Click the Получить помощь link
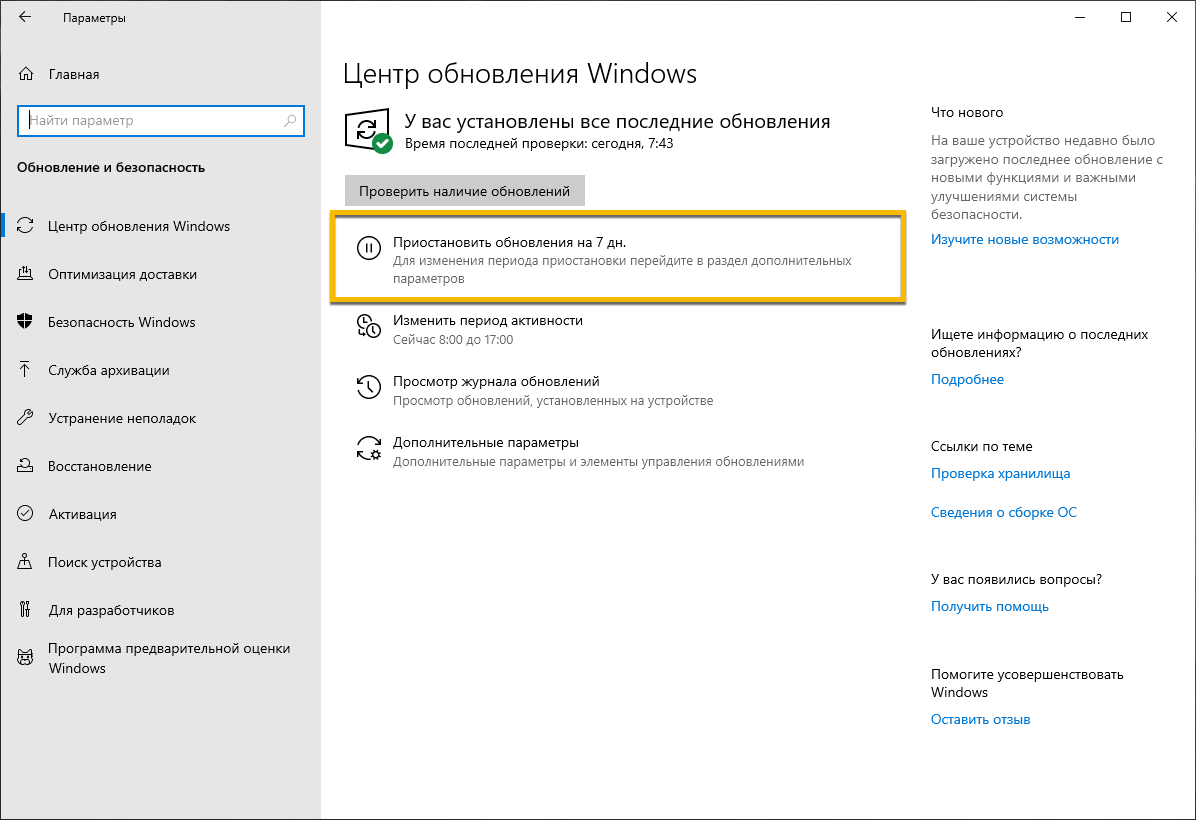Screen dimensions: 1196x820 pos(989,607)
